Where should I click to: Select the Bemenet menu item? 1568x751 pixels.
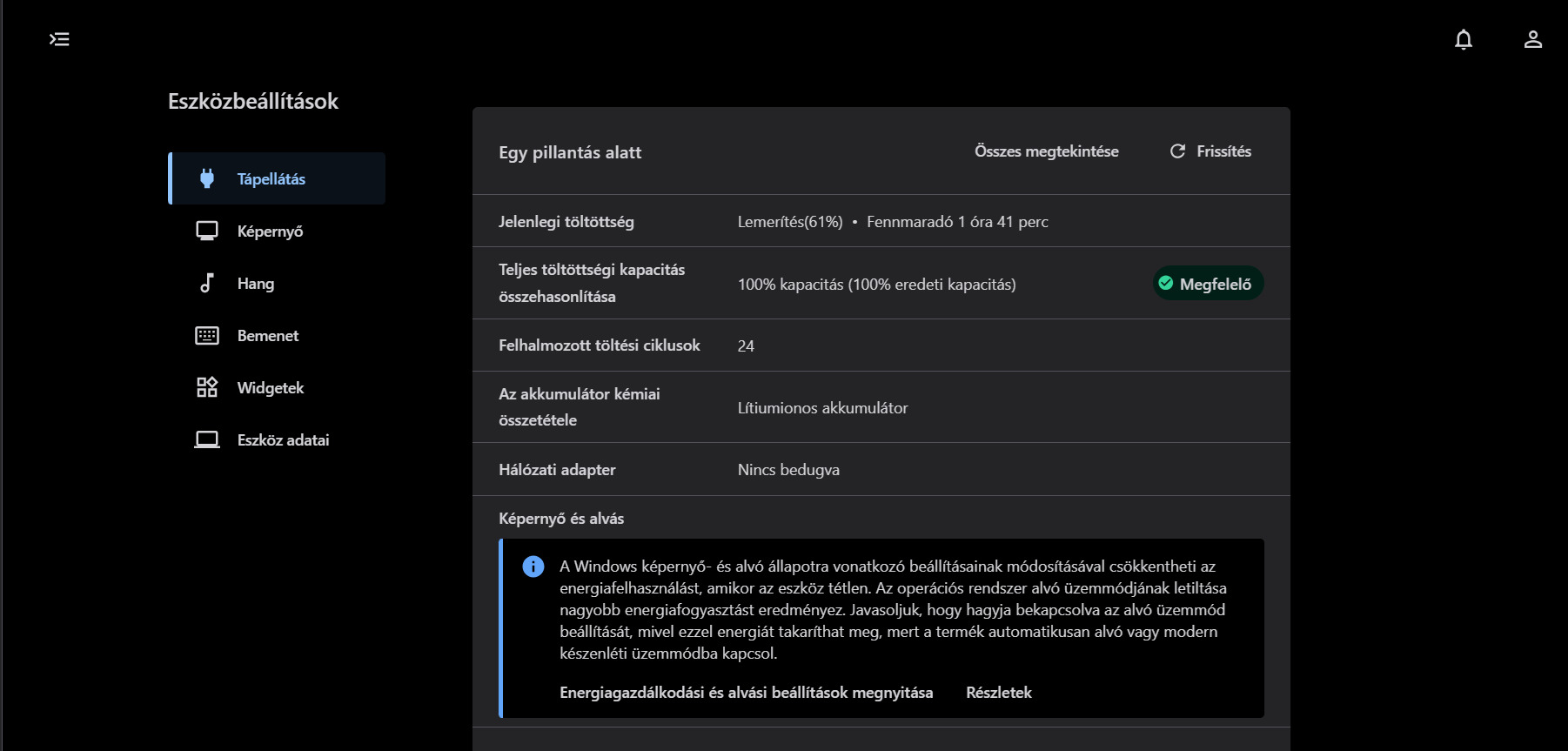[268, 336]
